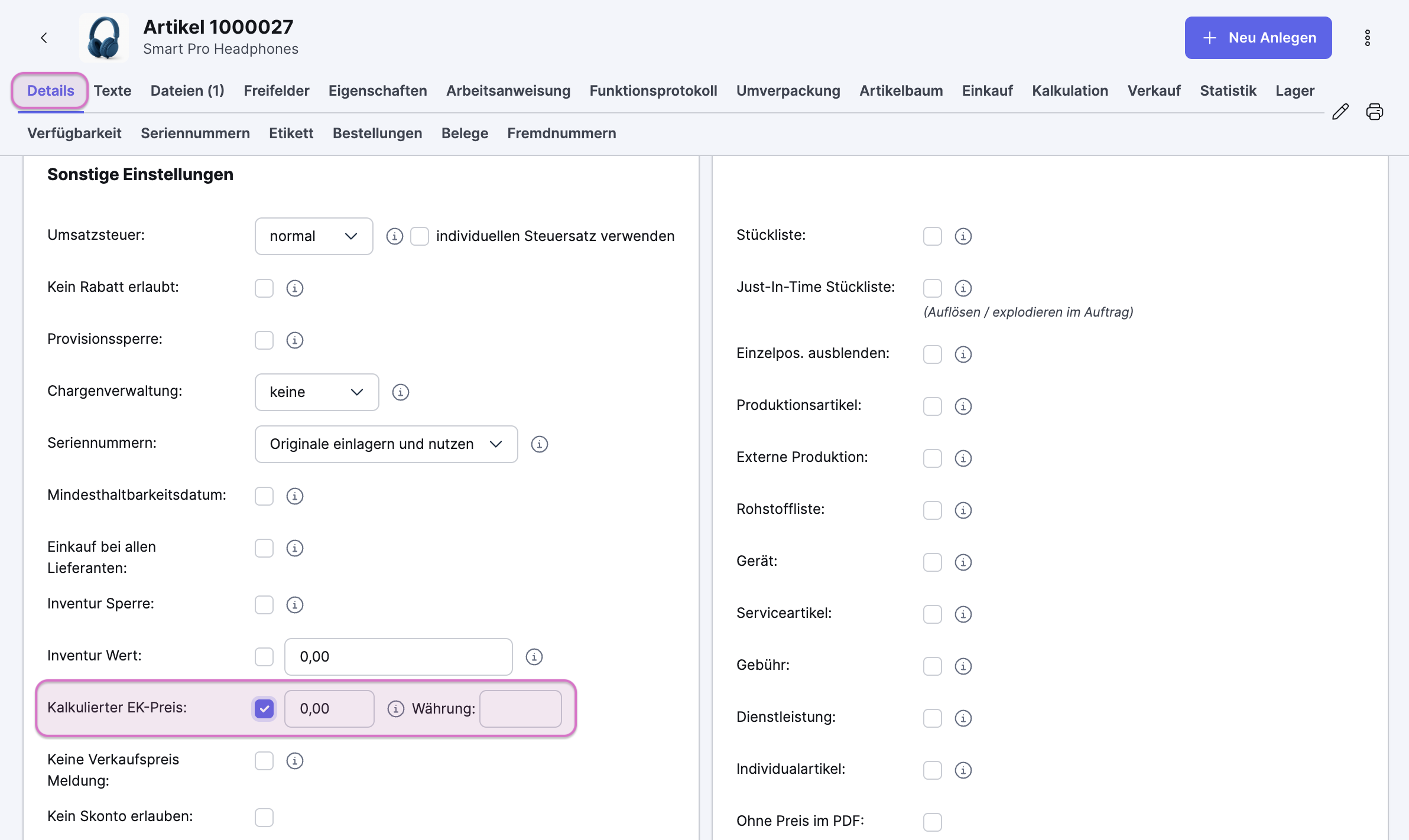Uncheck the Kalkulierter EK-Preis checkbox
The height and width of the screenshot is (840, 1409).
click(264, 709)
